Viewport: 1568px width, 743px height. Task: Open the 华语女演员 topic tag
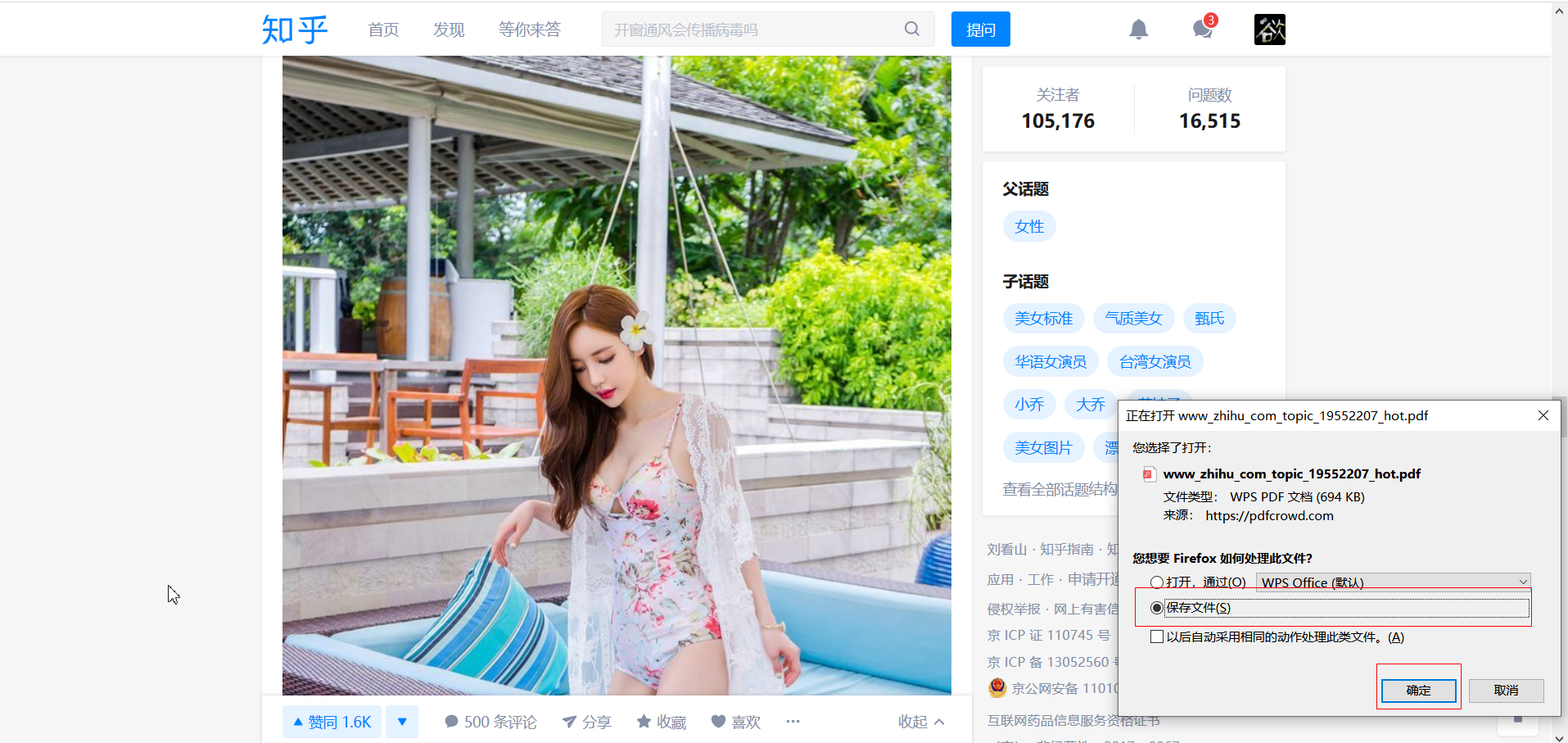1051,362
